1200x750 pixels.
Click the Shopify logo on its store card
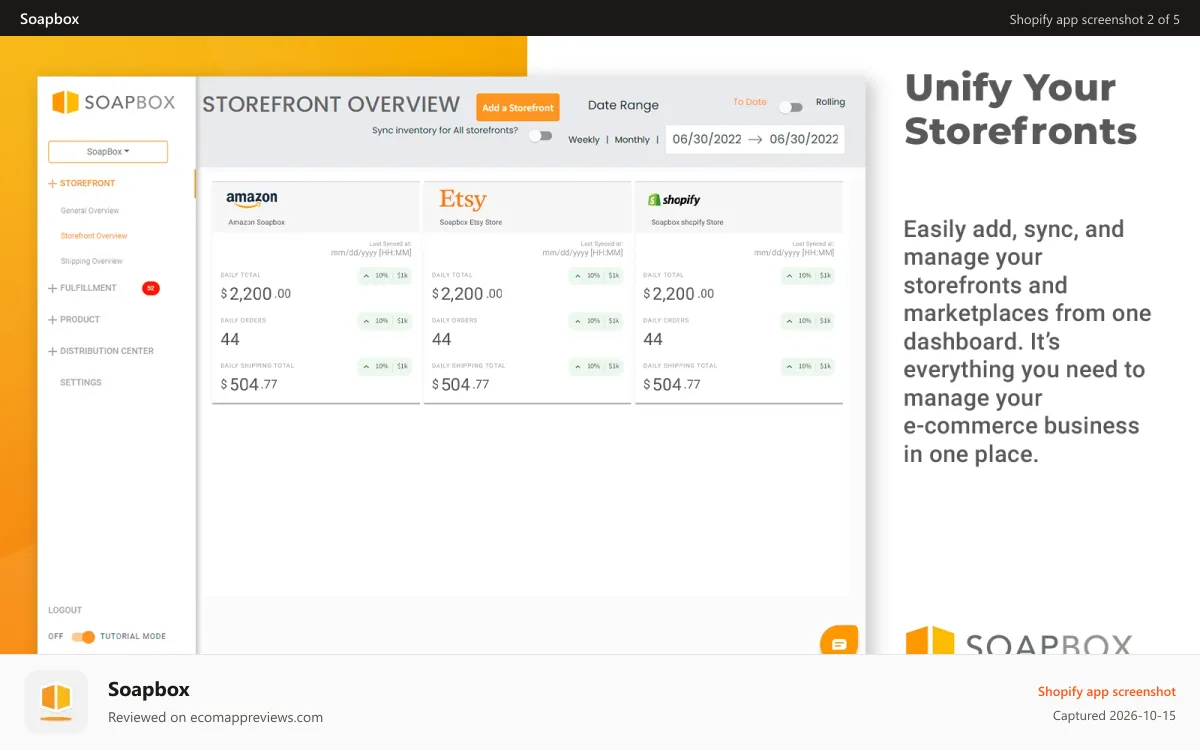pos(674,200)
